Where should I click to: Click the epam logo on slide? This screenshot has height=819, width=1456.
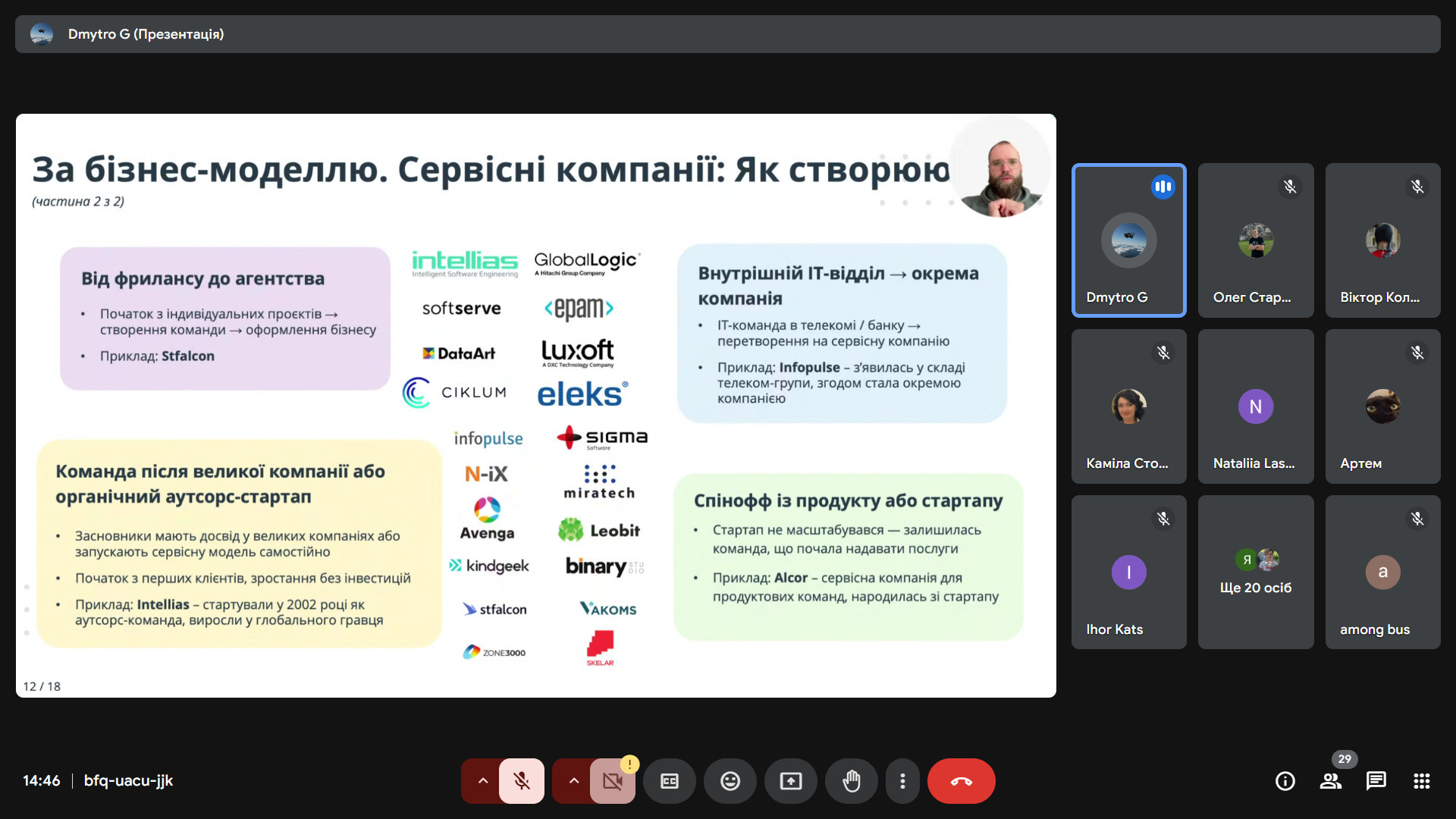(x=579, y=308)
